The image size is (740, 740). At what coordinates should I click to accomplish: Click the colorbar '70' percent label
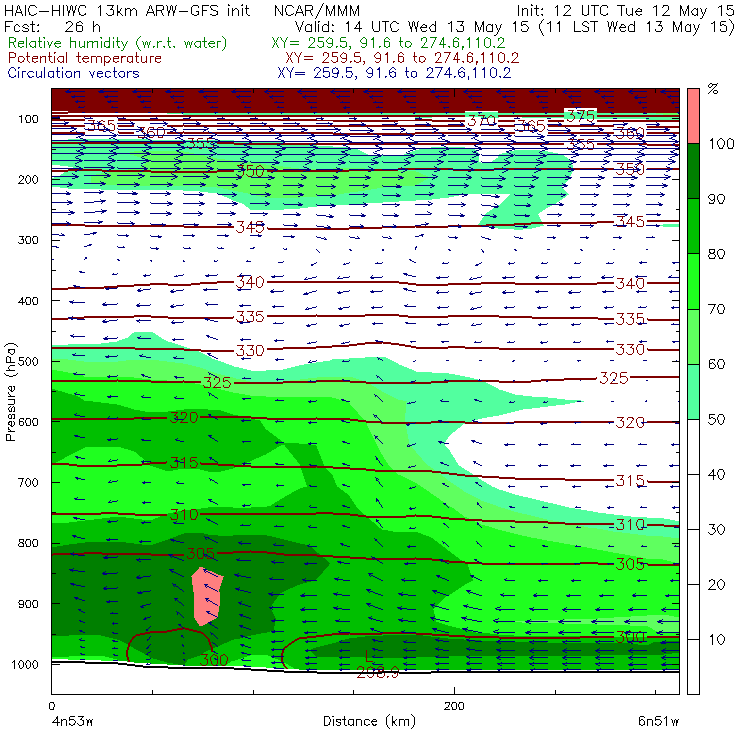(x=716, y=309)
